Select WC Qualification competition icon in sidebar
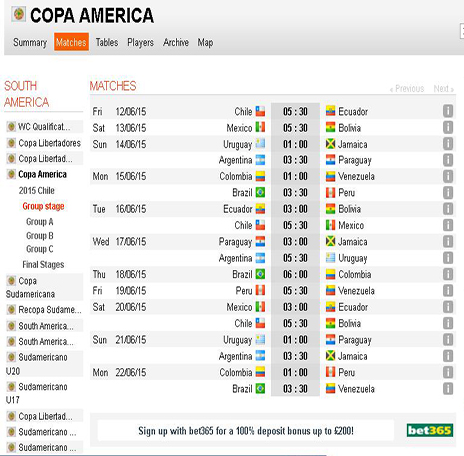 [11, 127]
